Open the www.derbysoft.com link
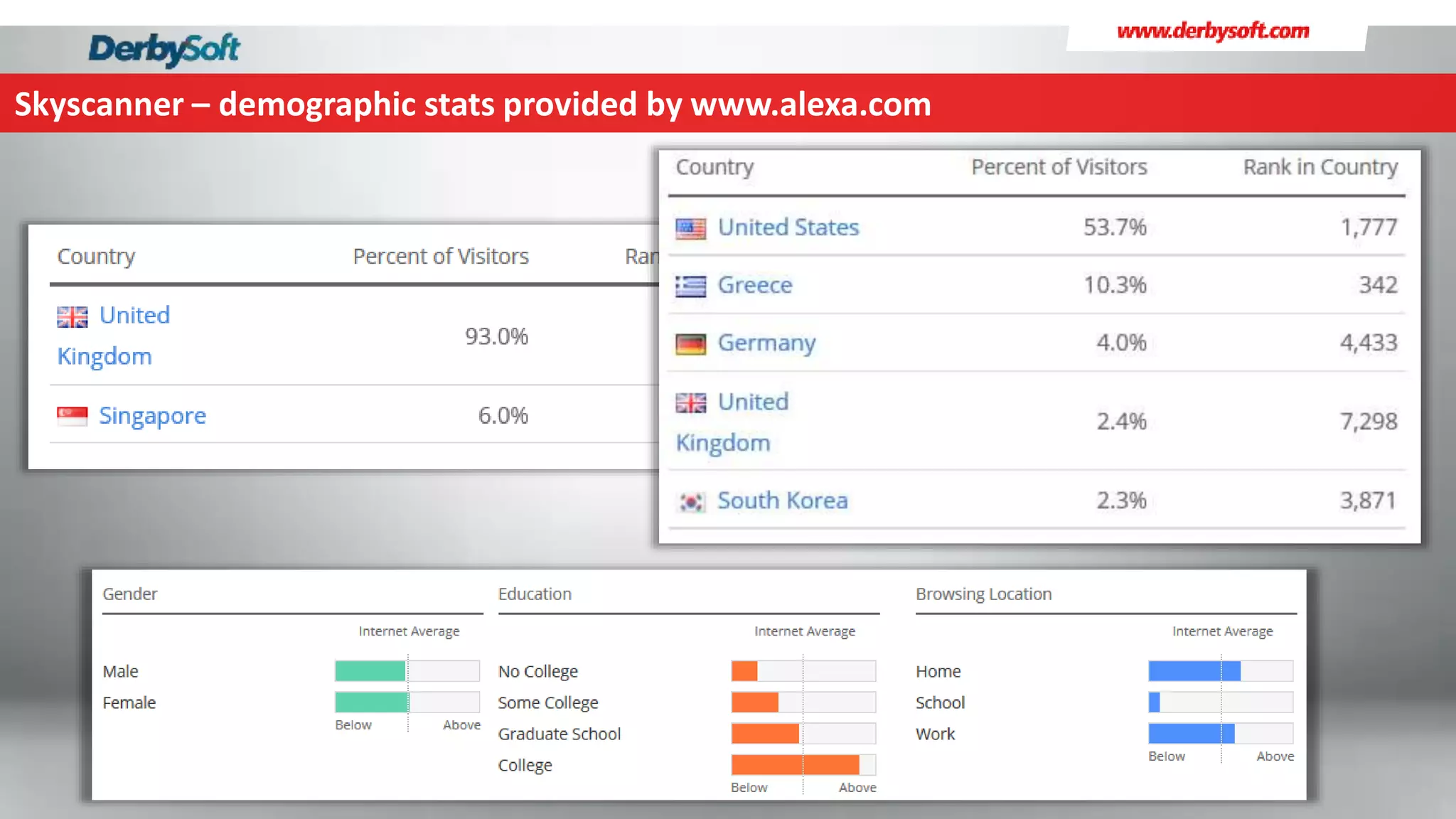This screenshot has height=819, width=1456. [1213, 31]
